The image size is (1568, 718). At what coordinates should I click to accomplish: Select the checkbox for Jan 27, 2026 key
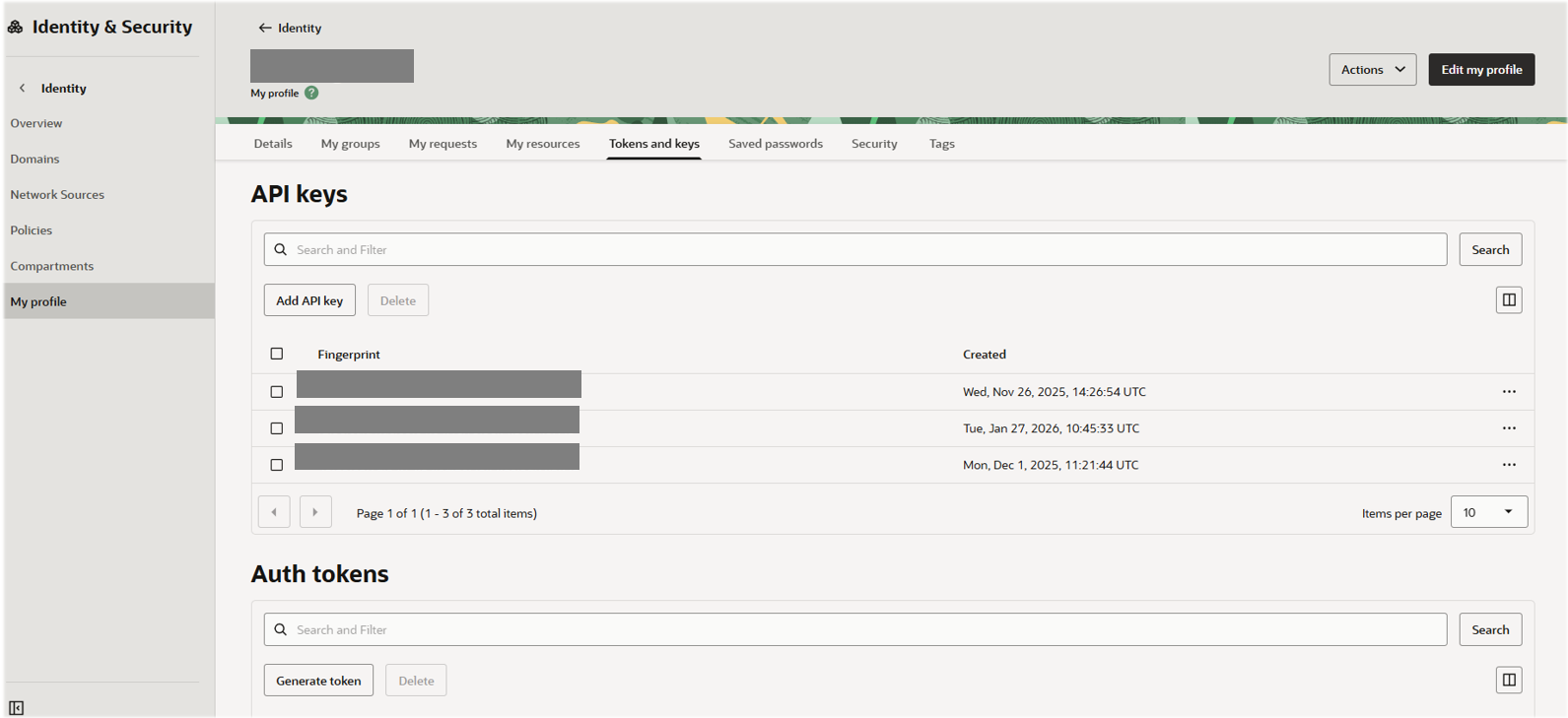coord(277,428)
